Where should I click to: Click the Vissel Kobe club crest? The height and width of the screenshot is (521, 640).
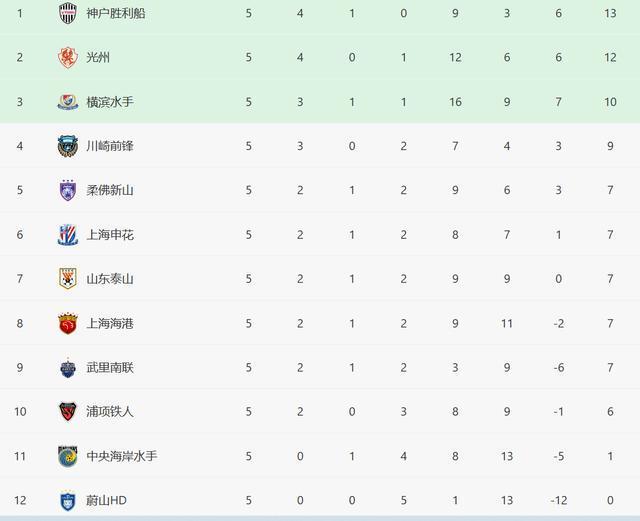click(x=68, y=13)
